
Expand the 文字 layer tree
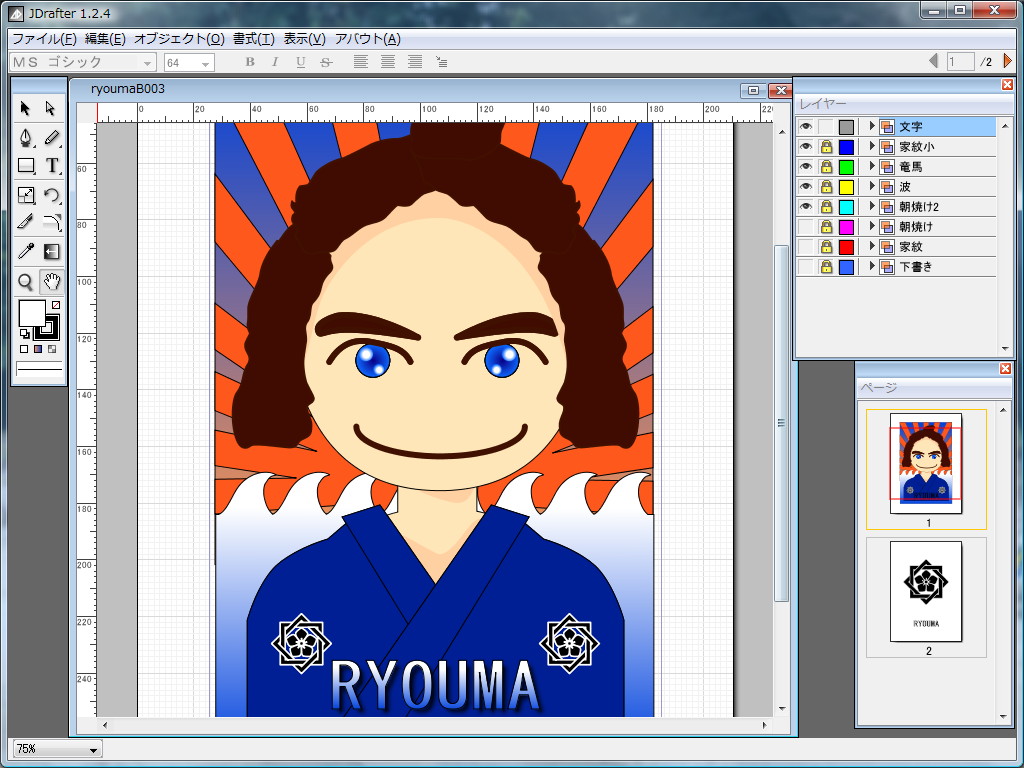871,126
